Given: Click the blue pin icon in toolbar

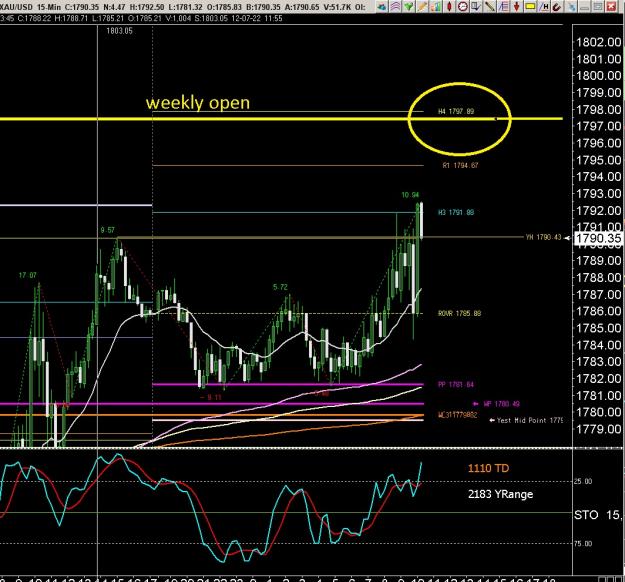Looking at the screenshot, I should (x=571, y=6).
